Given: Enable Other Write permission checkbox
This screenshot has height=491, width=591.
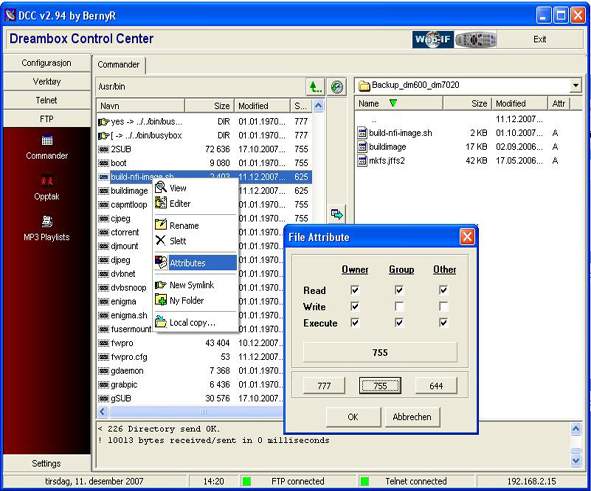Looking at the screenshot, I should click(x=443, y=306).
